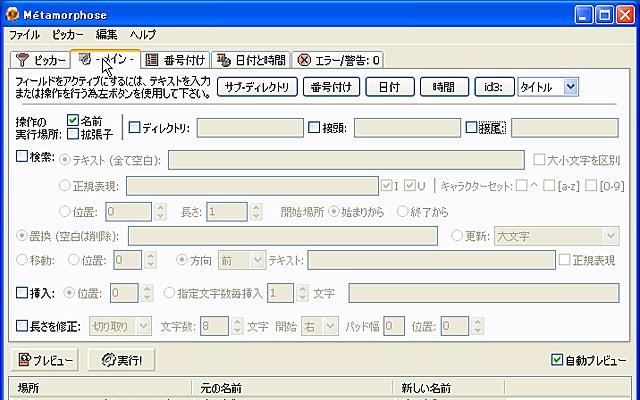Click the 置換 text input field

(x=283, y=236)
